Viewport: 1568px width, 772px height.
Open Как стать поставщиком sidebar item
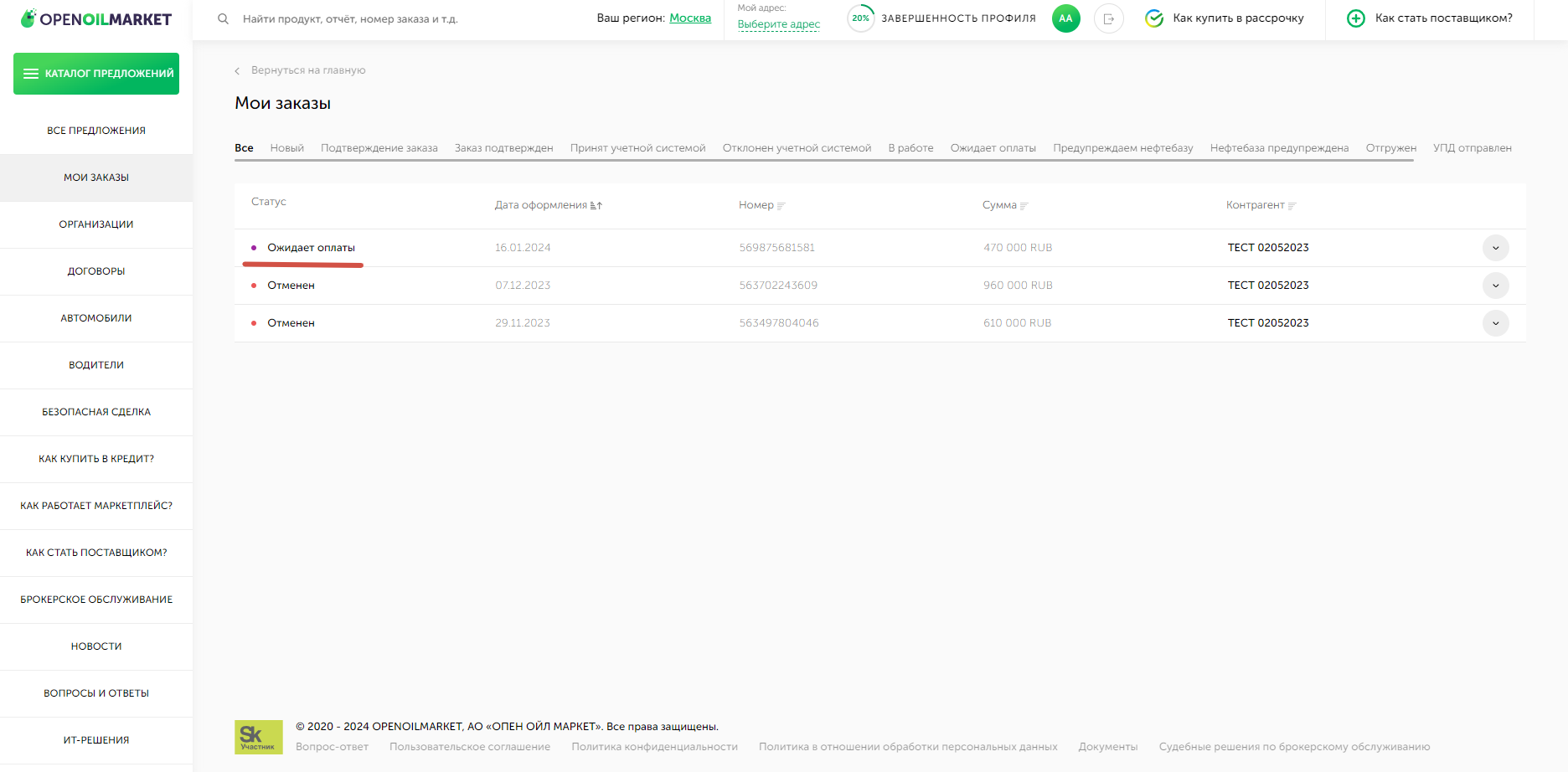96,553
